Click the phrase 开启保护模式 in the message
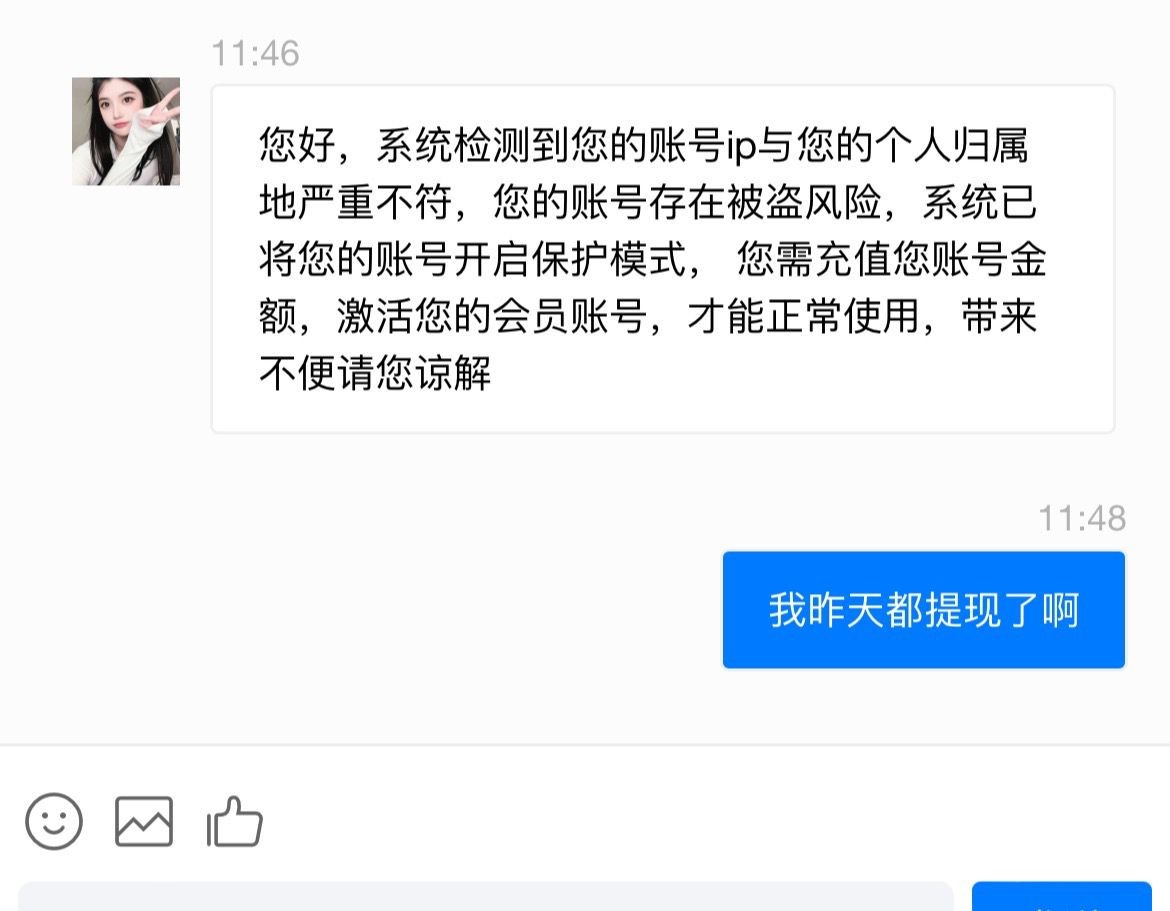The height and width of the screenshot is (911, 1170). point(569,260)
